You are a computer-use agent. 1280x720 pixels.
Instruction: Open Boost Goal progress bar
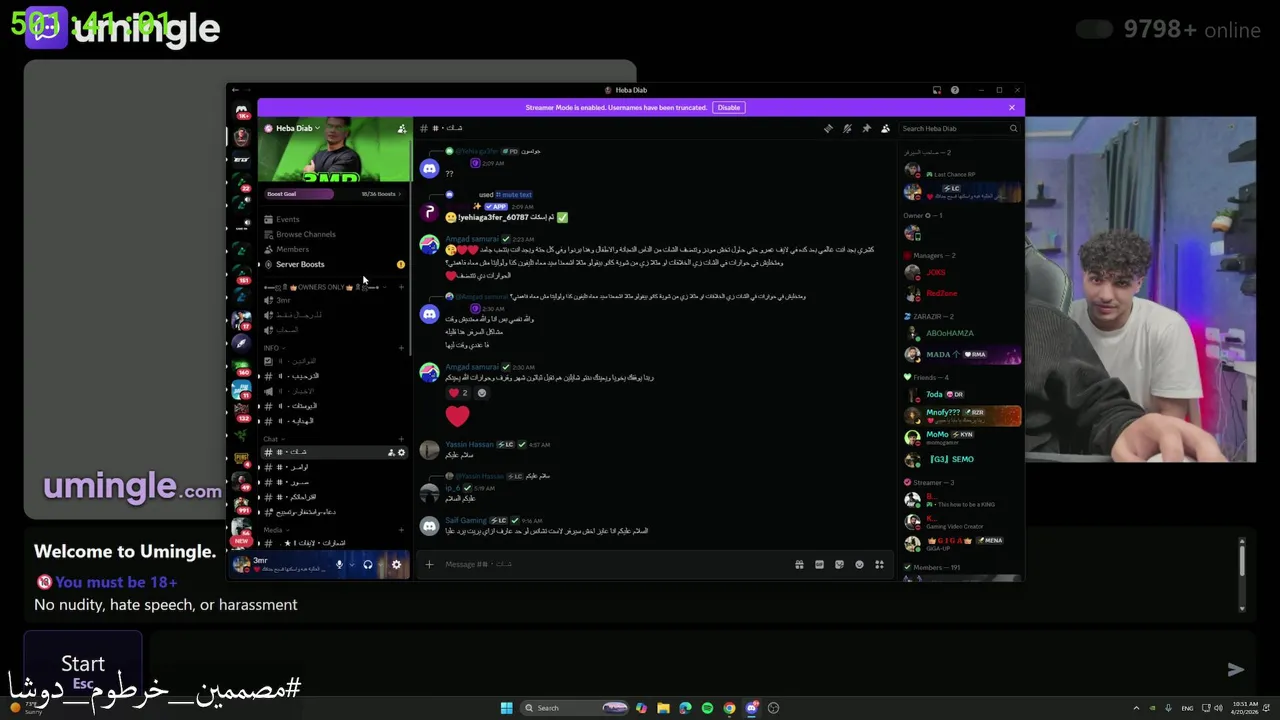tap(334, 194)
